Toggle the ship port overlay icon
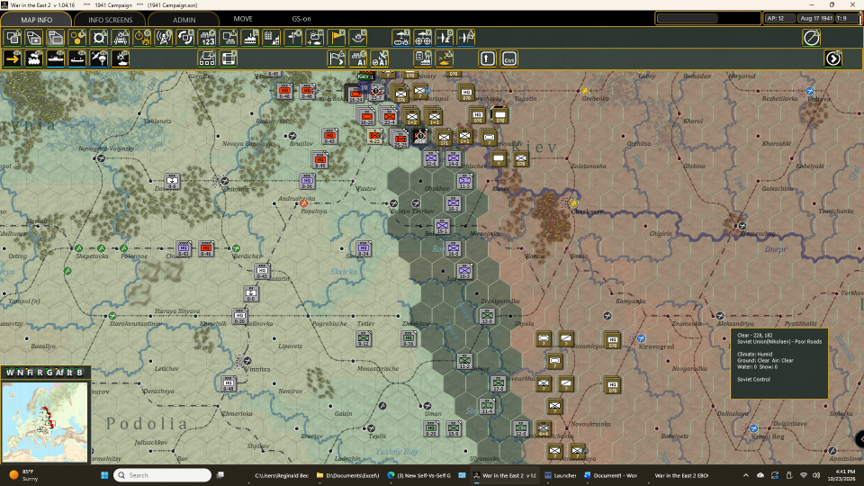Viewport: 864px width, 486px height. click(250, 38)
